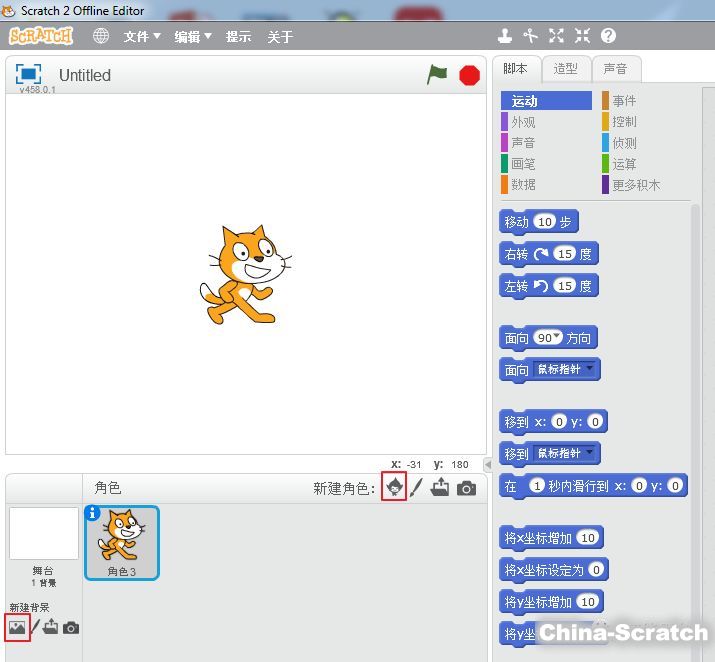Choose new backdrop from library icon
The image size is (715, 662).
17,628
